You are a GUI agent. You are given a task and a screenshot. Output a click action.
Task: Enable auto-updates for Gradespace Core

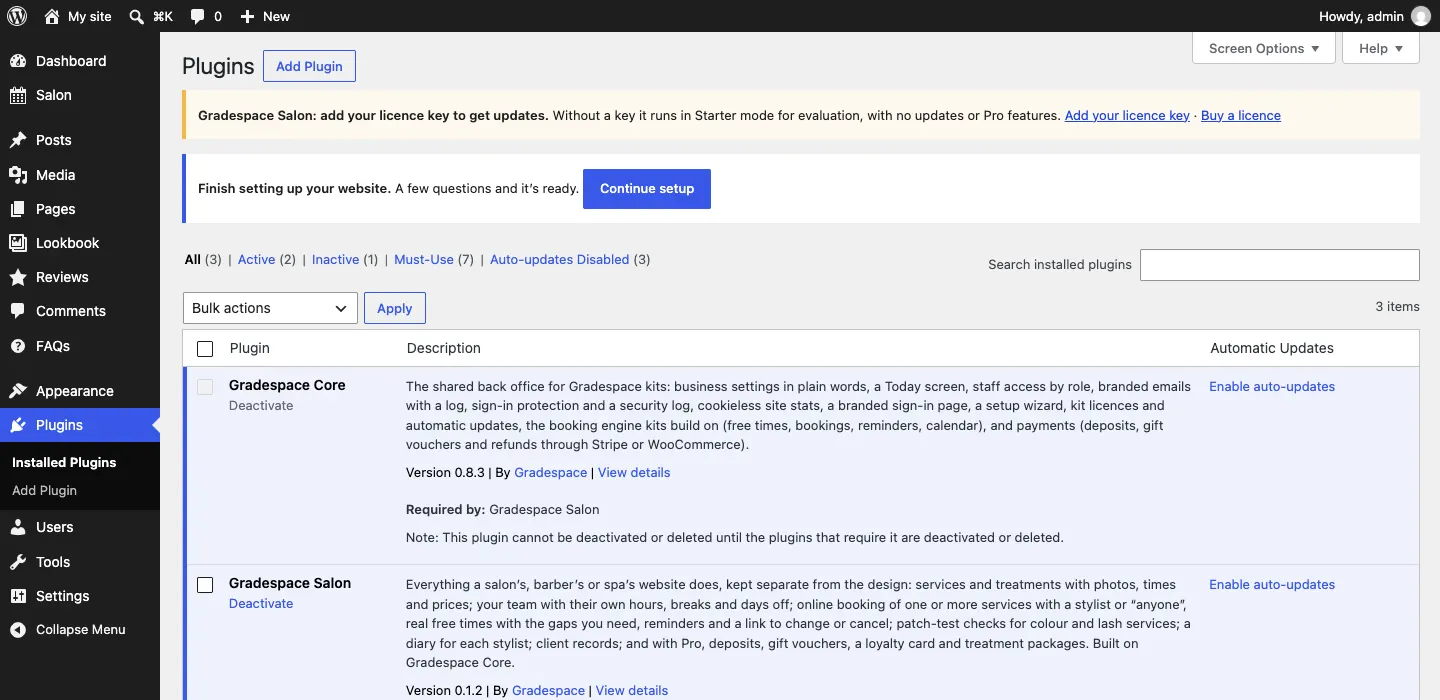pyautogui.click(x=1272, y=386)
